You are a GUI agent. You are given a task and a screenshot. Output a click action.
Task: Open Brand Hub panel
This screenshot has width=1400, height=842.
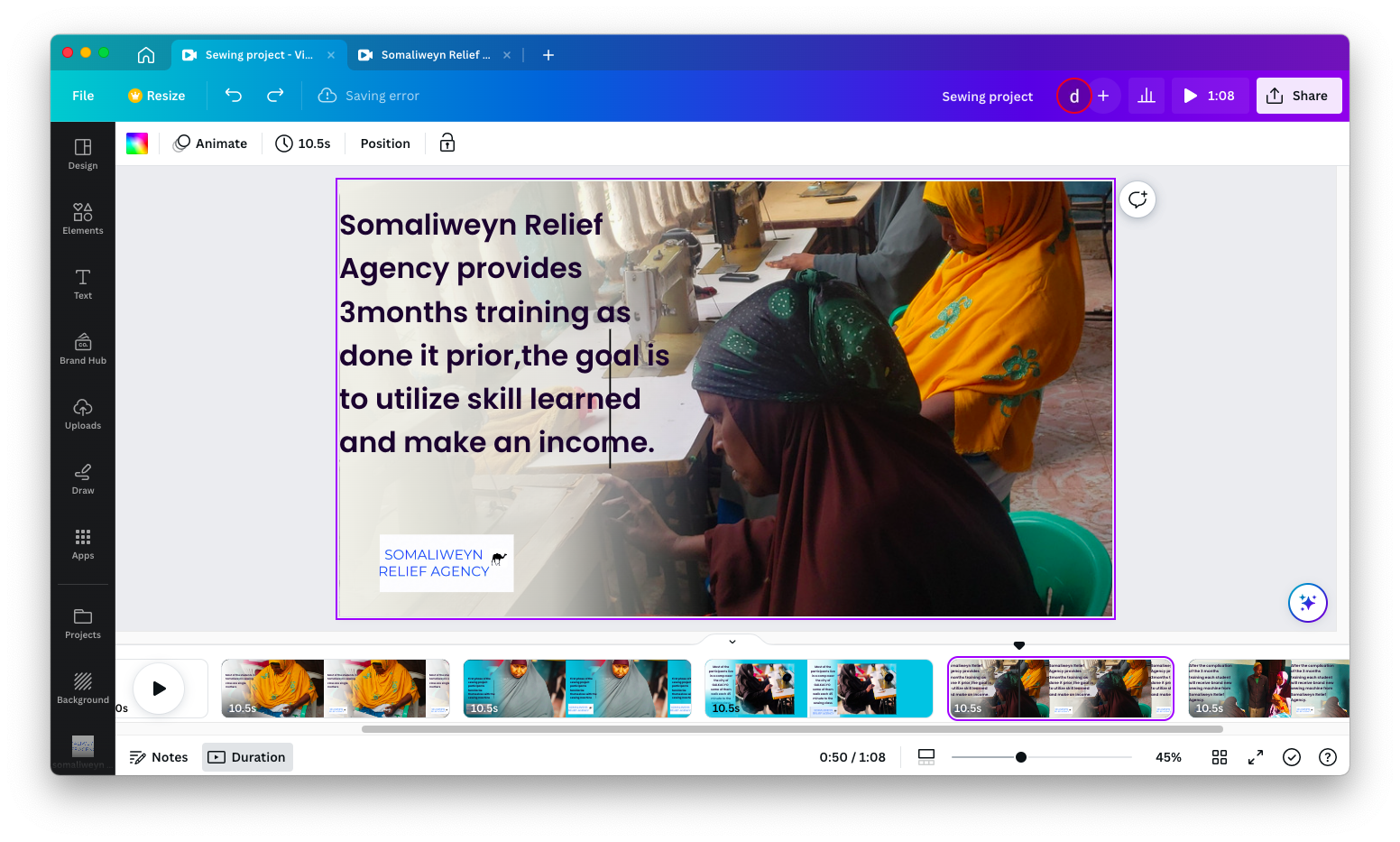coord(83,348)
